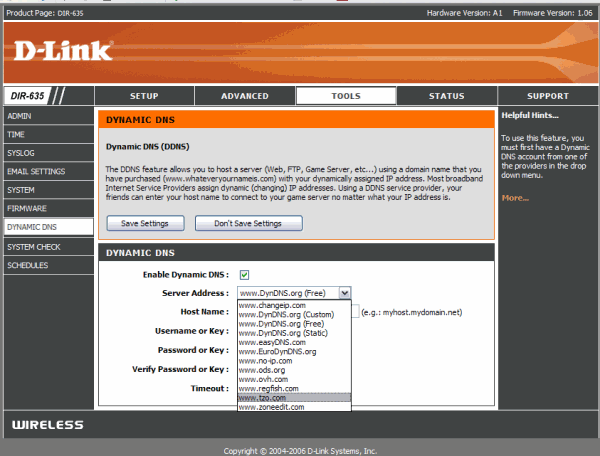
Task: Click 'Hardware Version: A1' text
Action: tap(465, 13)
